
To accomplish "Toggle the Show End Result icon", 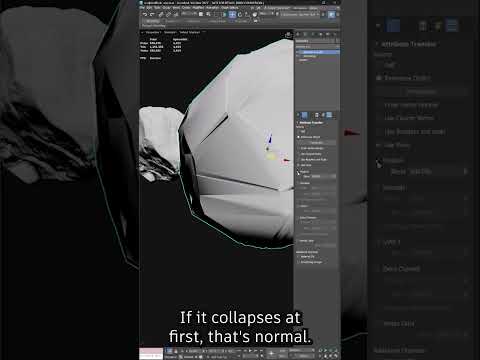I will click(304, 115).
